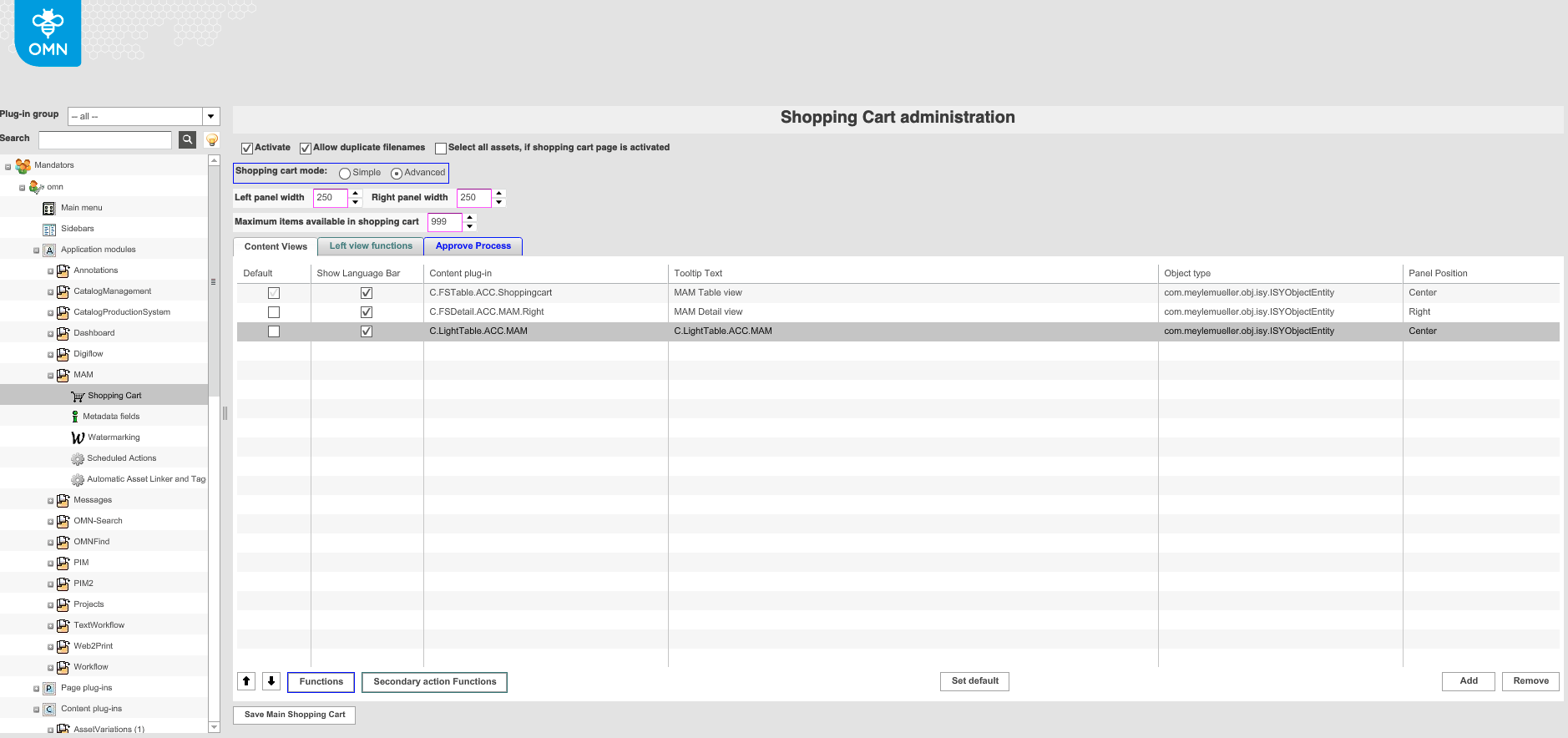Increase Left panel width stepper
Viewport: 1568px width, 738px height.
356,194
